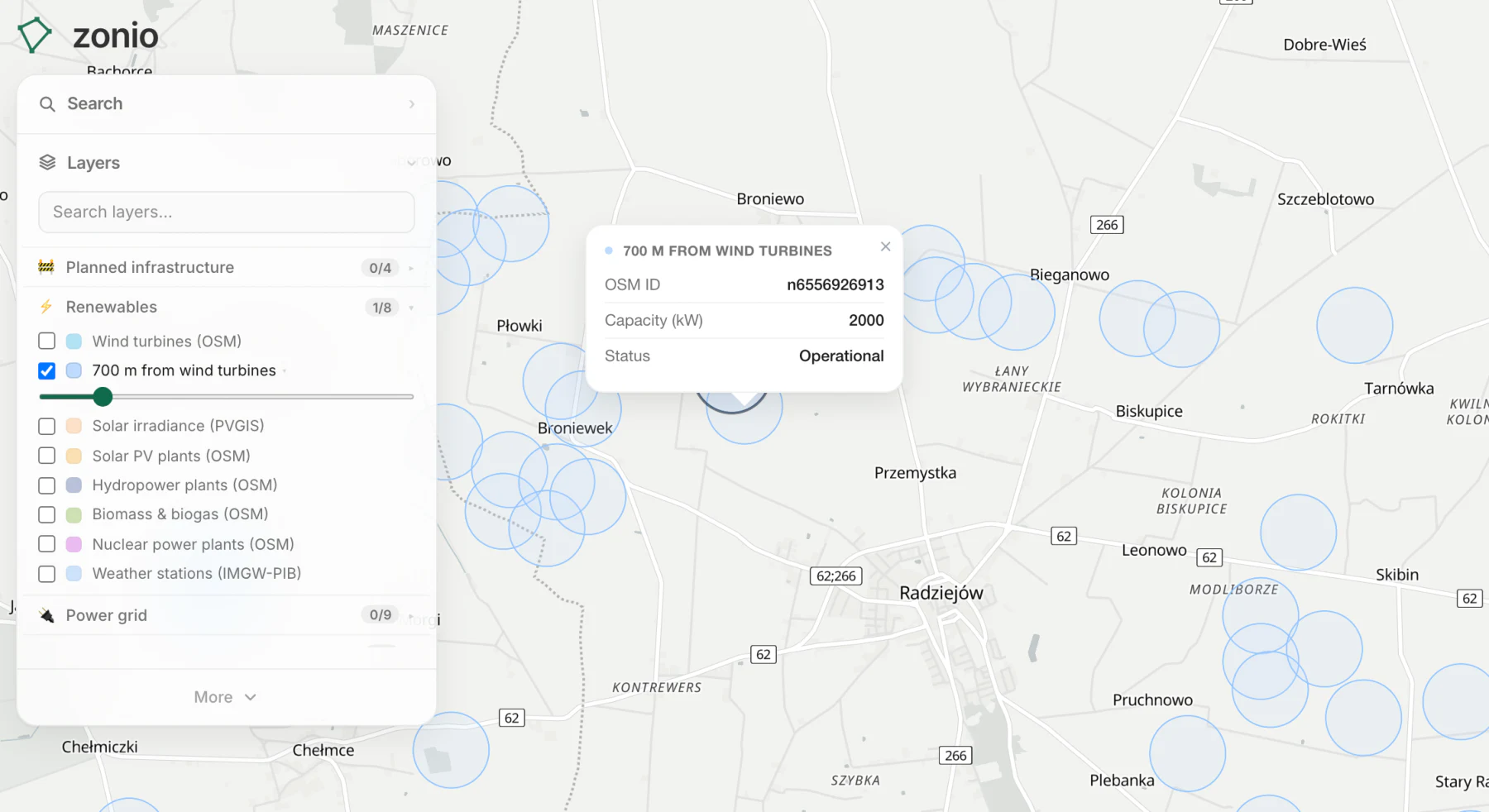Select the Renewables group label
1489x812 pixels.
coord(112,307)
